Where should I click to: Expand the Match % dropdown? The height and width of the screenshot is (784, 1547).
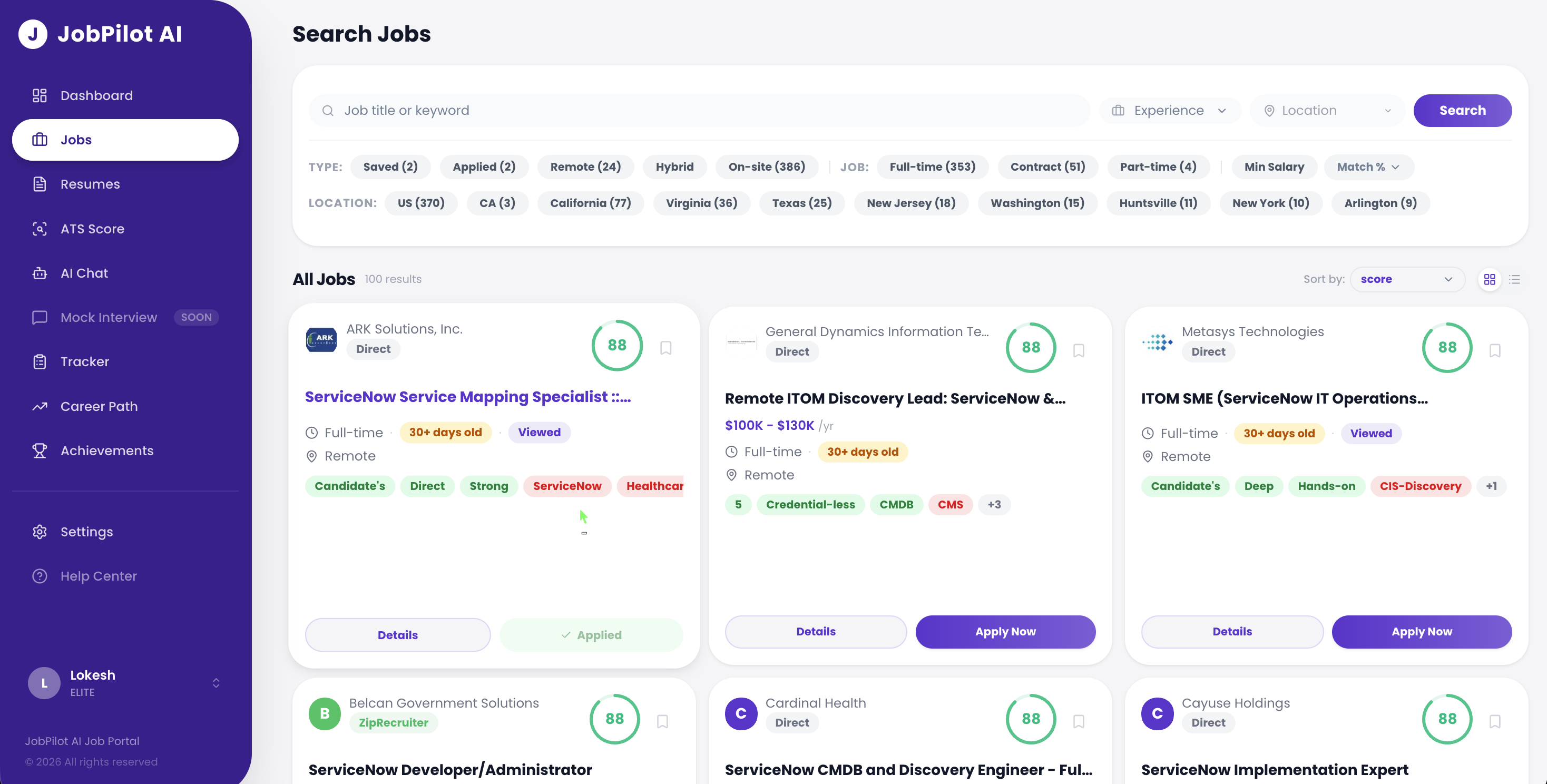click(x=1368, y=167)
